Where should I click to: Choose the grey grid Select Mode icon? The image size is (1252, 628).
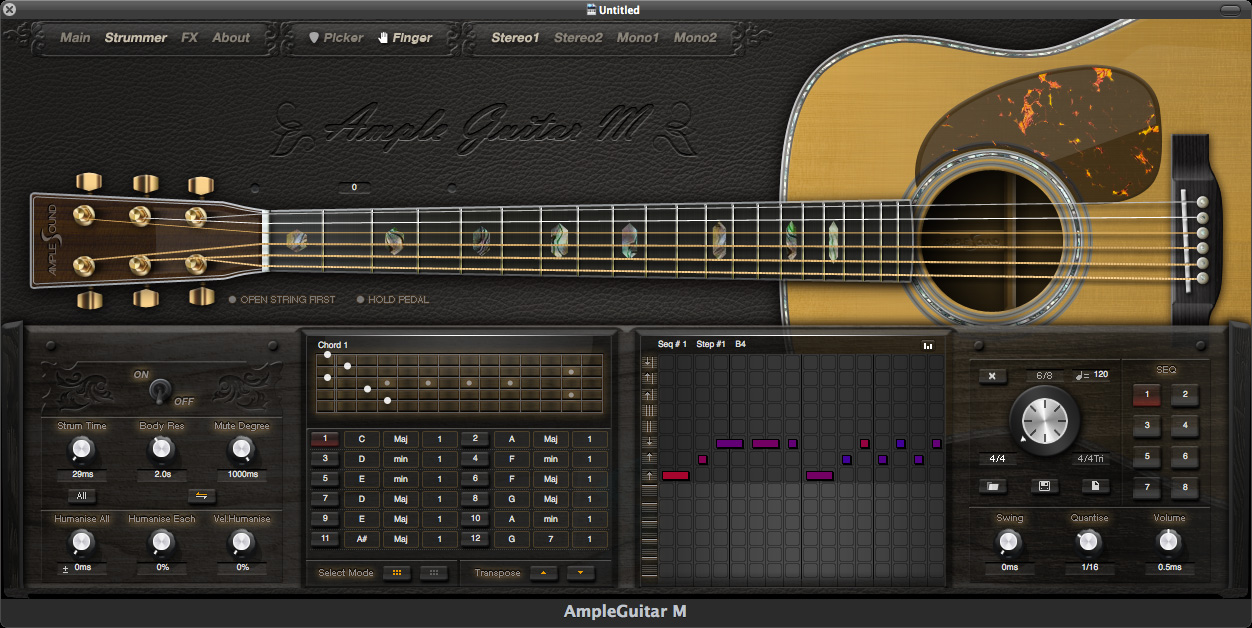pos(434,573)
